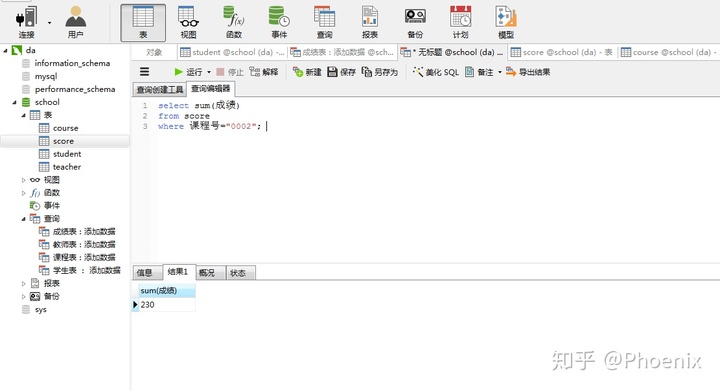Open saved query 教师表：添加数据
Viewport: 720px width, 391px height.
click(84, 244)
